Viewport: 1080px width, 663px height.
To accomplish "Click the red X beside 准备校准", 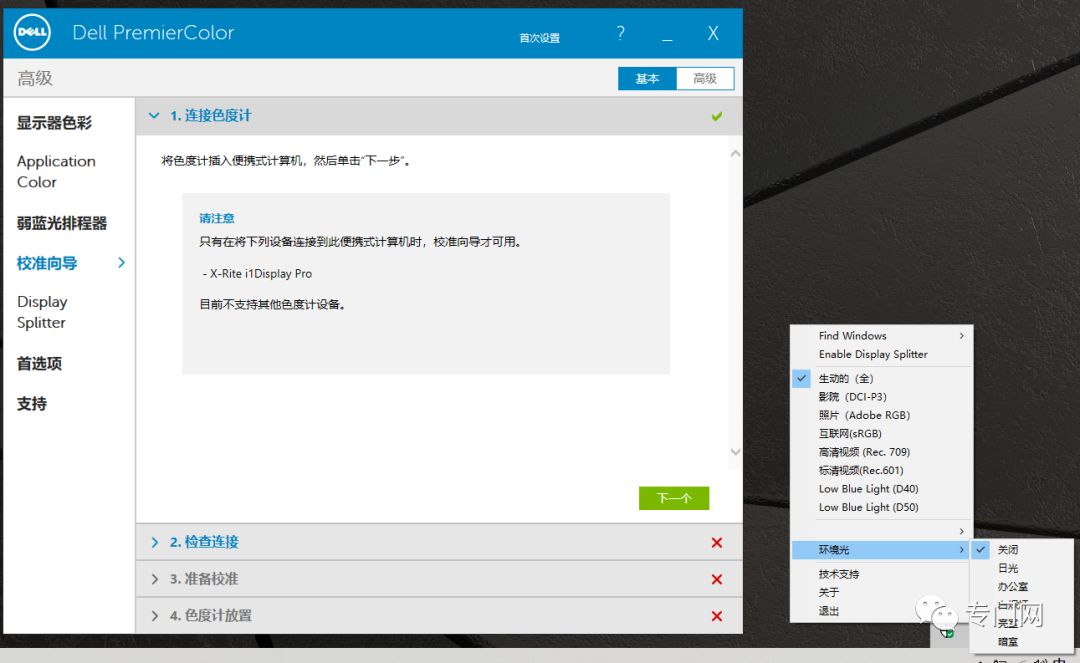I will point(717,579).
